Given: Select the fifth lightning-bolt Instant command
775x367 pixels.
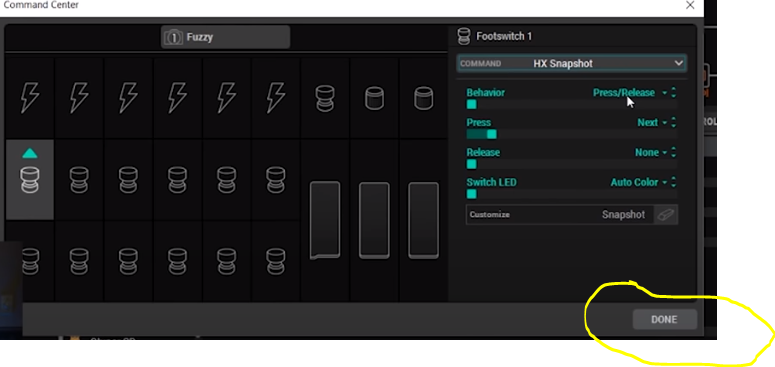Looking at the screenshot, I should [226, 98].
